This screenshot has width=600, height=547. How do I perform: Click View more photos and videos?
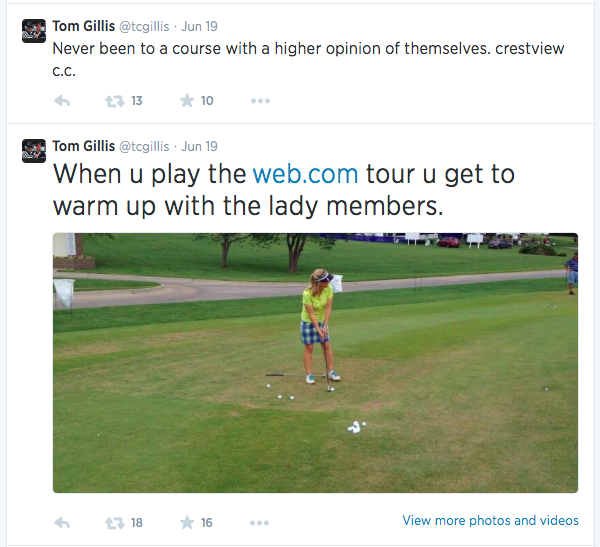point(490,520)
